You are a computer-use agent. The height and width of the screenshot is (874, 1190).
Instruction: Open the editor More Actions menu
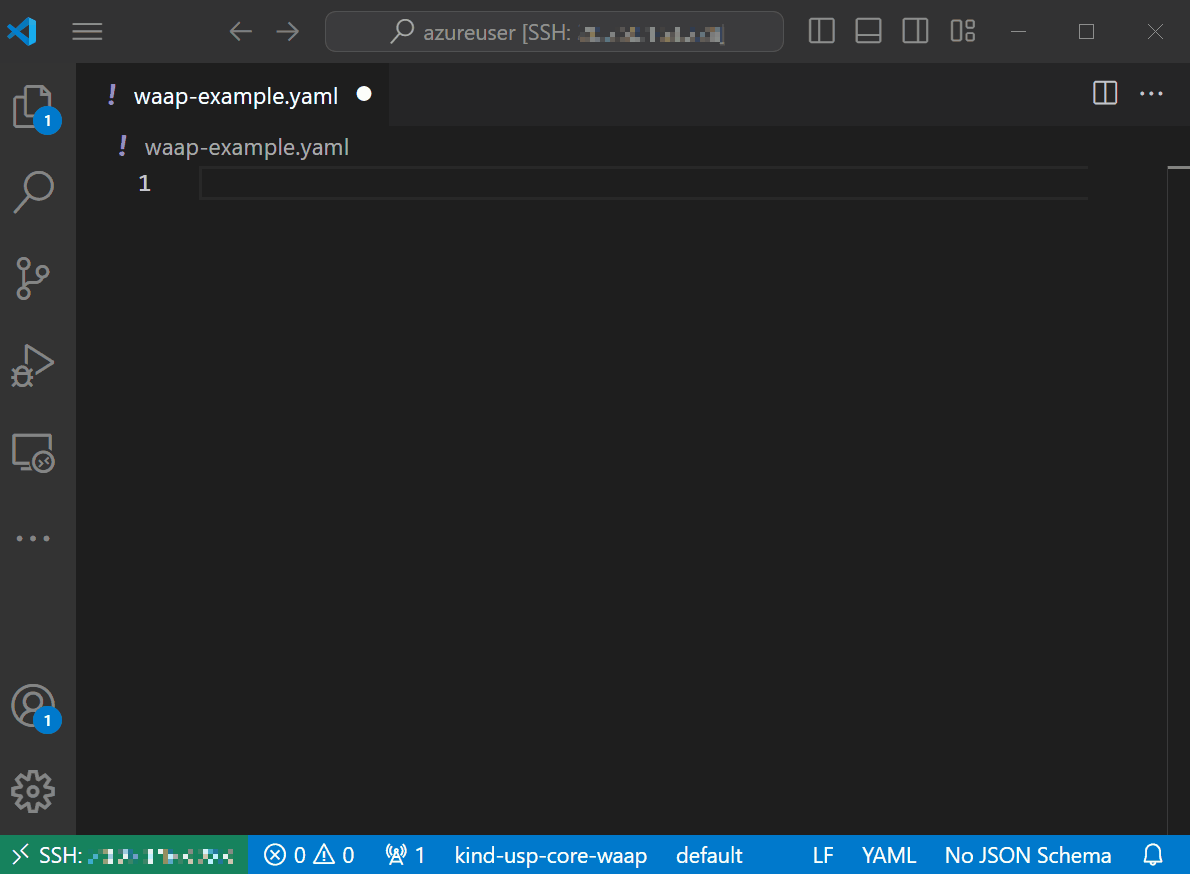coord(1152,94)
